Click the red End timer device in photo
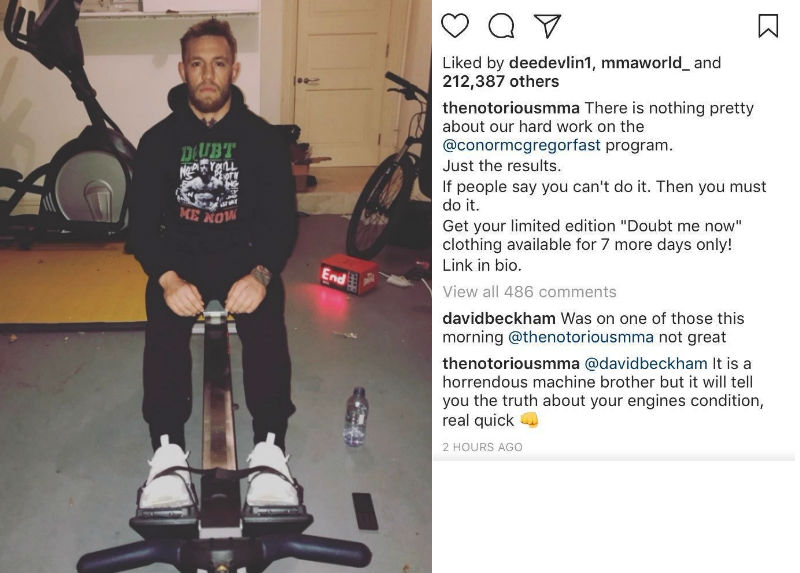800x573 pixels. click(x=349, y=276)
